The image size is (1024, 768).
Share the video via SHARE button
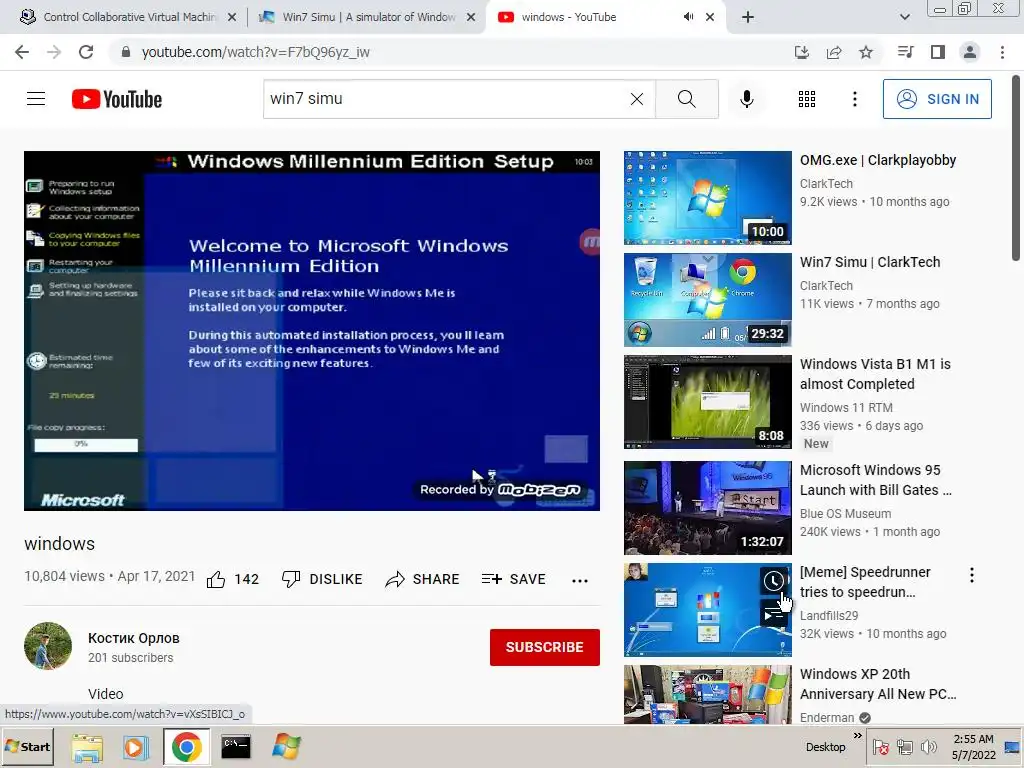pyautogui.click(x=423, y=579)
